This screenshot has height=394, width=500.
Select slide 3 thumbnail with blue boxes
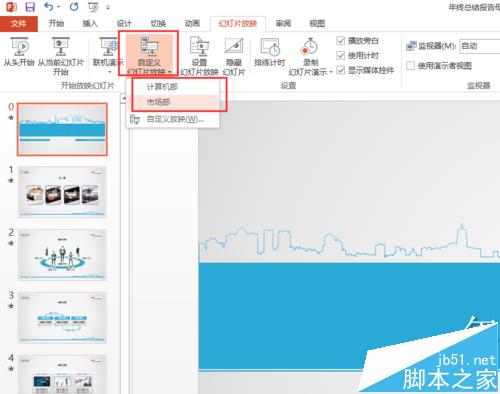point(62,318)
